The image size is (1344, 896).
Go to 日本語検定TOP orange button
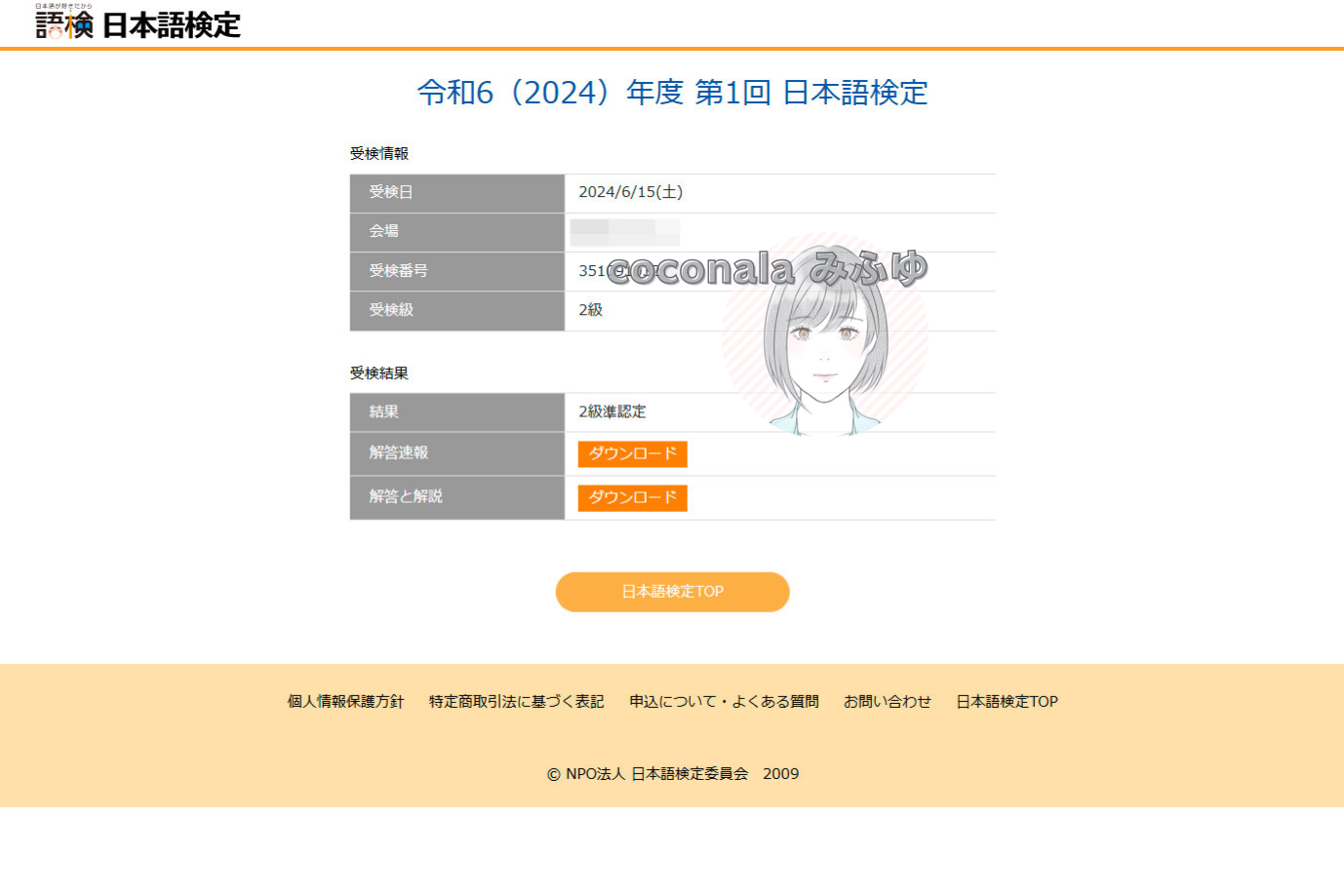tap(672, 592)
